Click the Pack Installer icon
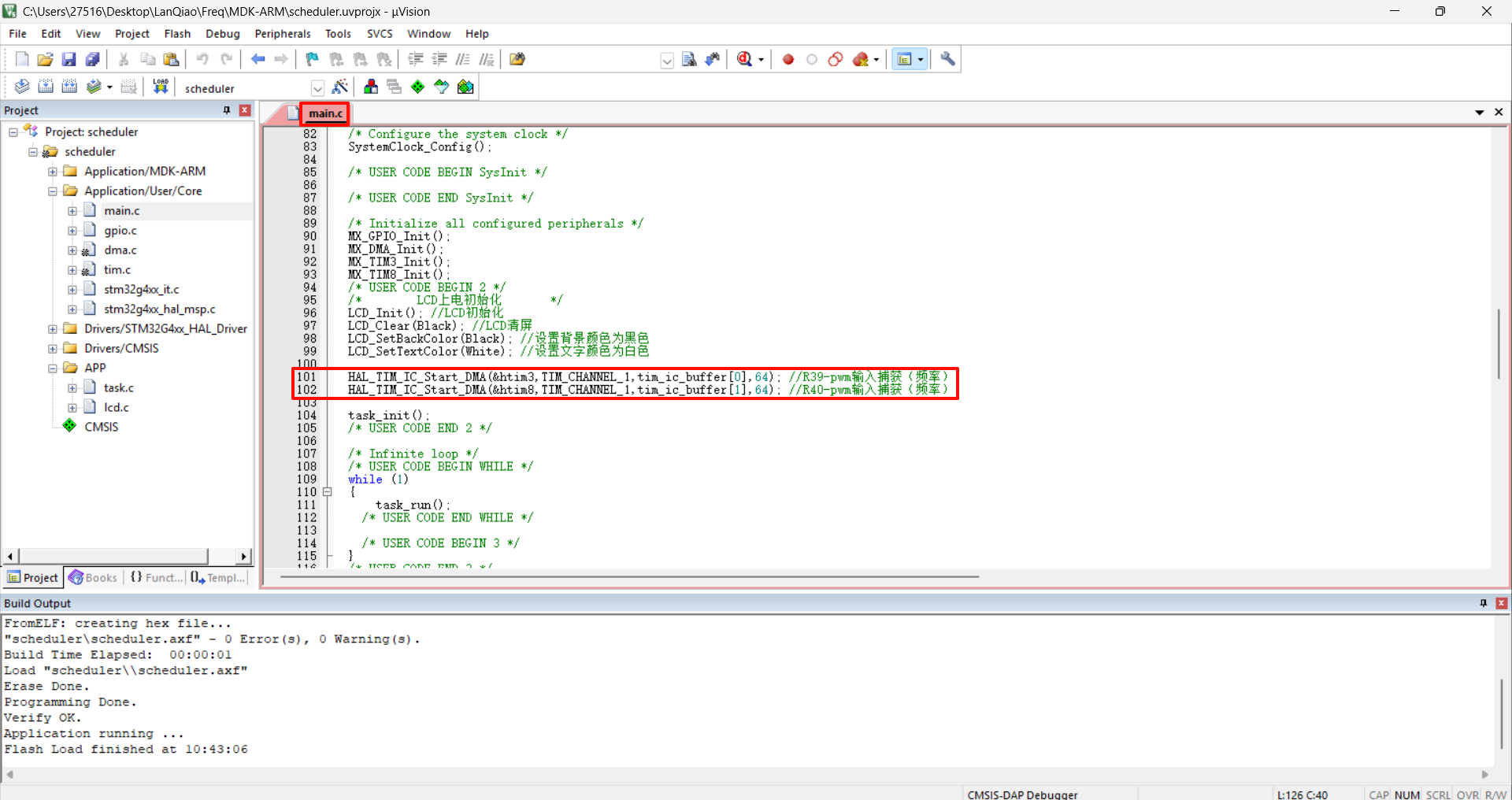Viewport: 1512px width, 800px height. (x=465, y=87)
